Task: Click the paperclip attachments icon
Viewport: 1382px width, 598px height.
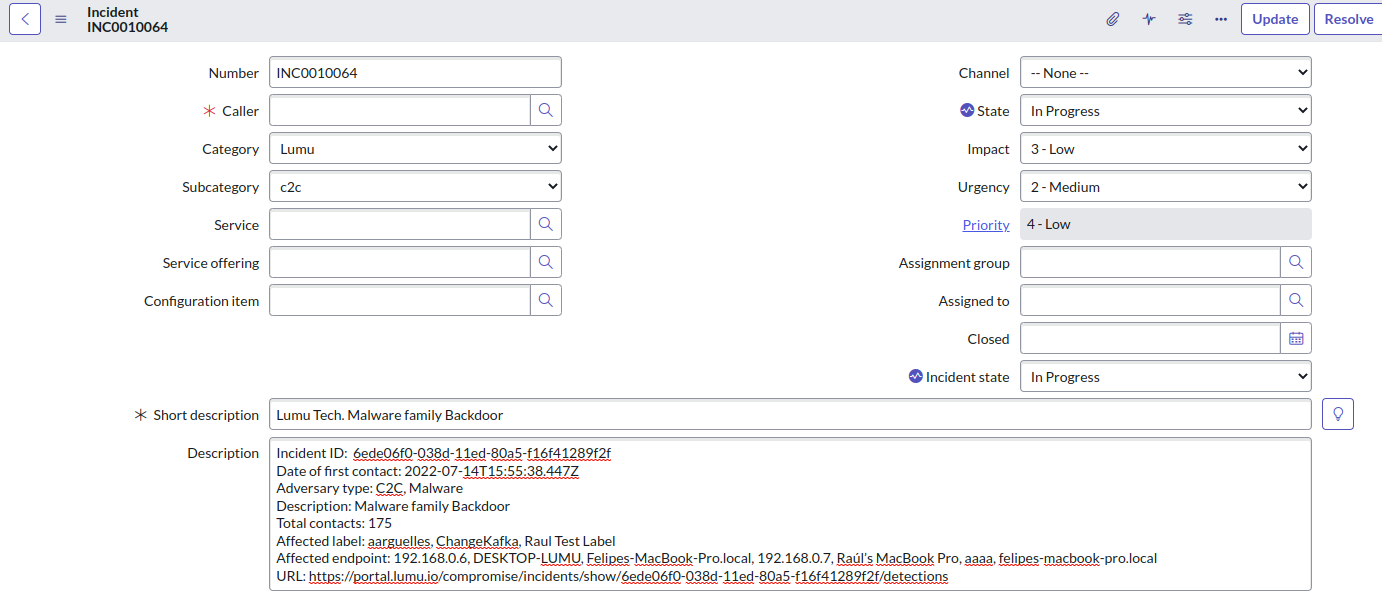Action: point(1112,19)
